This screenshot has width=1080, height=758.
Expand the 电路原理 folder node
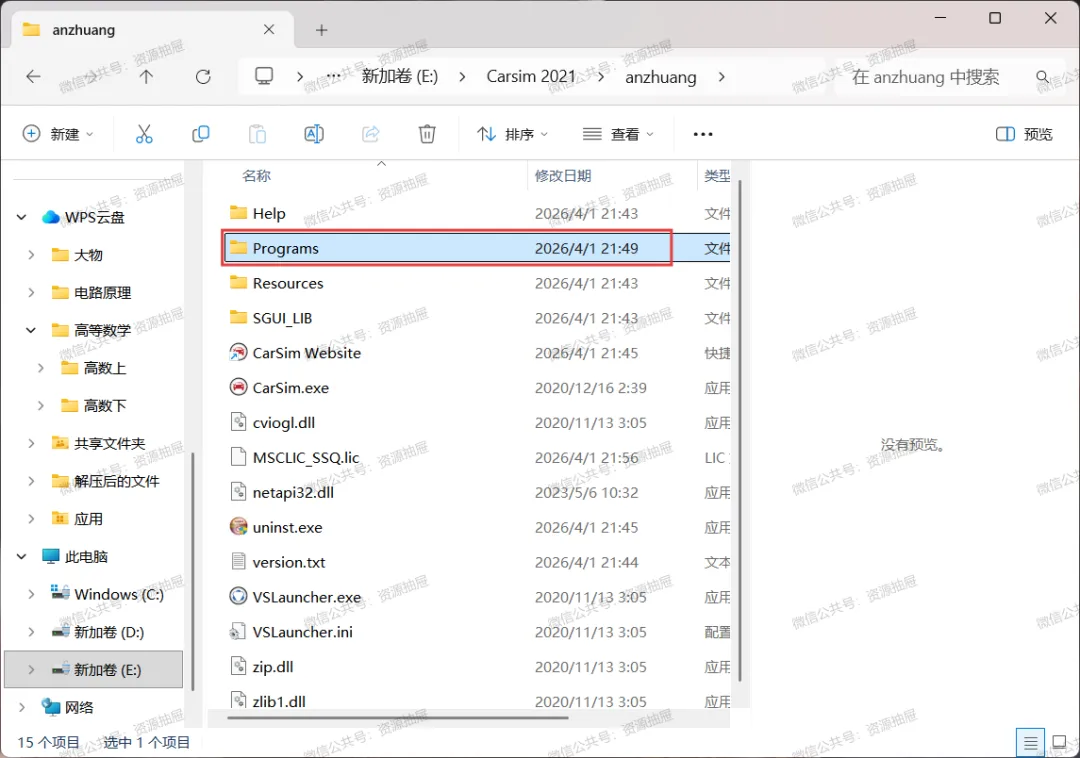pyautogui.click(x=31, y=293)
